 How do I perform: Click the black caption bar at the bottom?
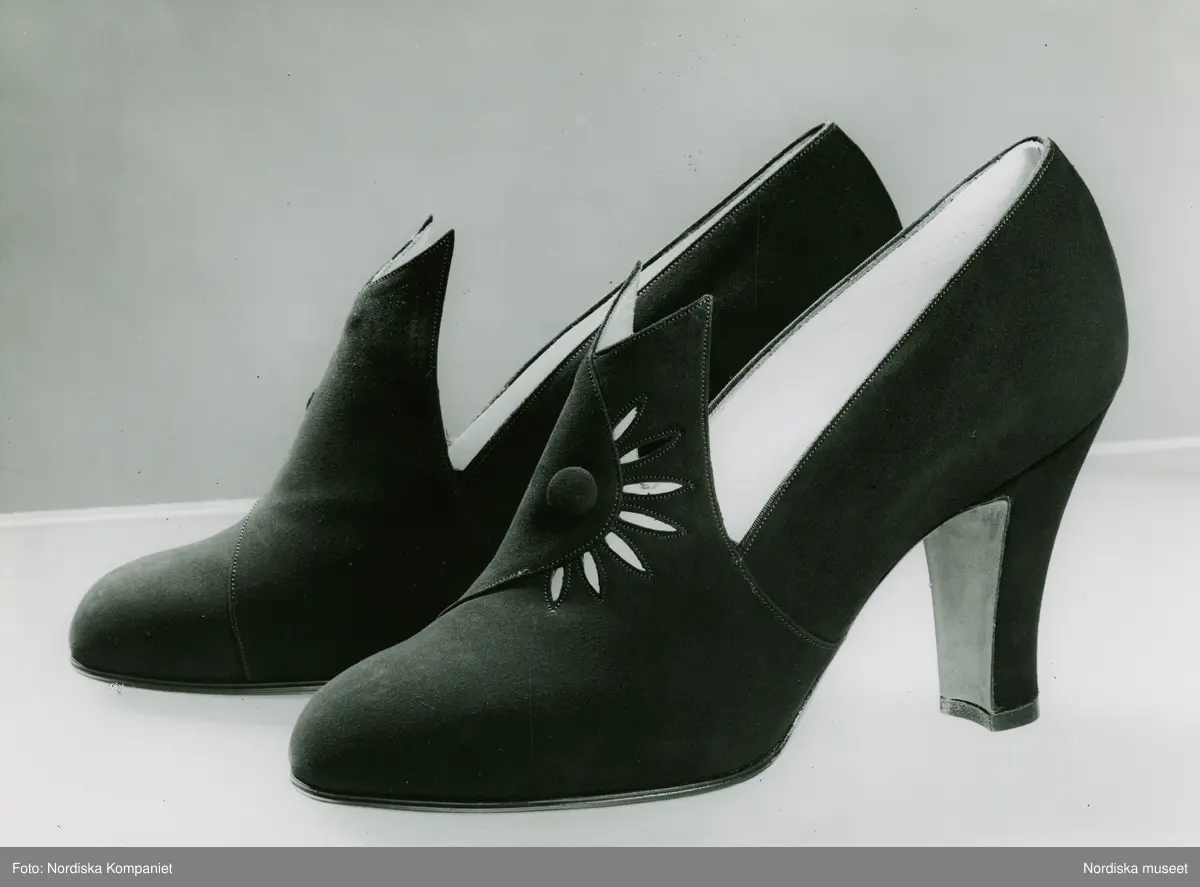click(x=600, y=867)
